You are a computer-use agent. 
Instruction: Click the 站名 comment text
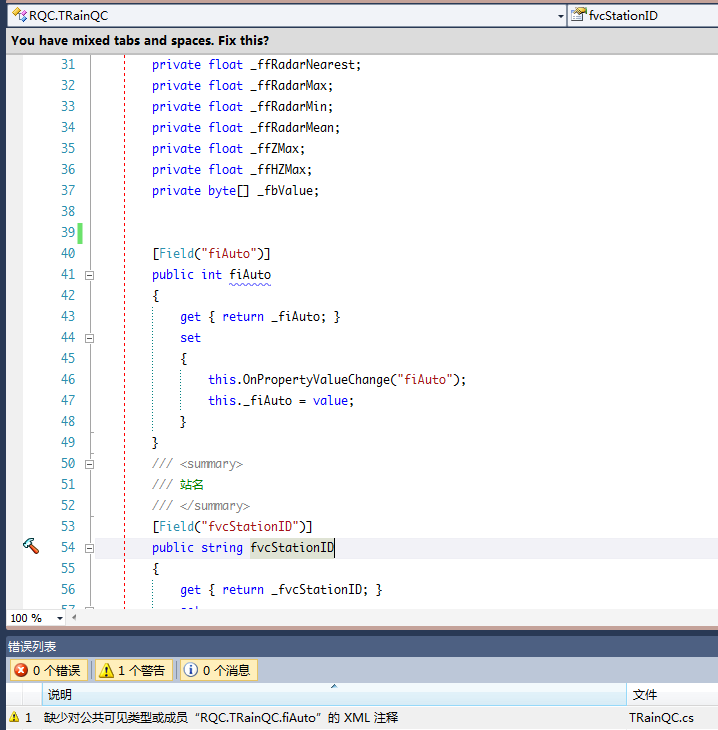[x=192, y=485]
